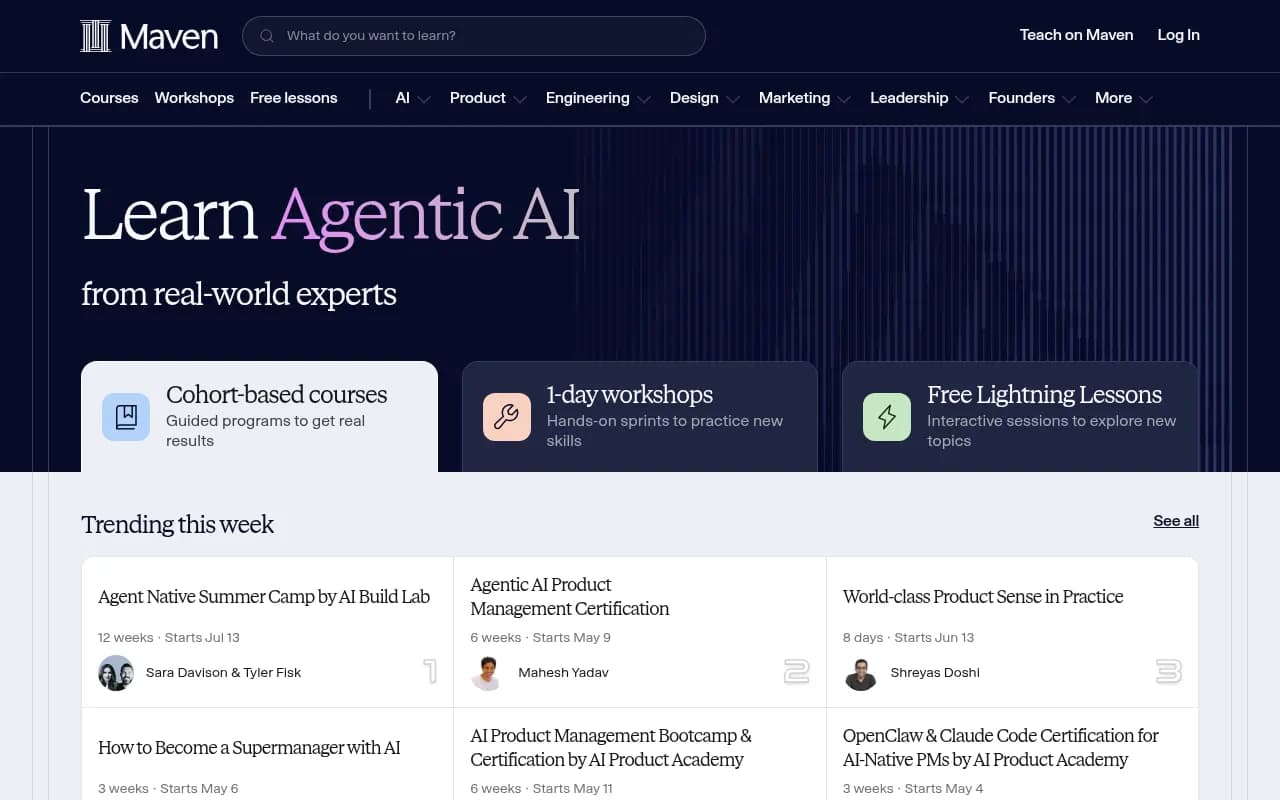Image resolution: width=1280 pixels, height=800 pixels.
Task: Open the Engineering dropdown menu
Action: click(598, 98)
